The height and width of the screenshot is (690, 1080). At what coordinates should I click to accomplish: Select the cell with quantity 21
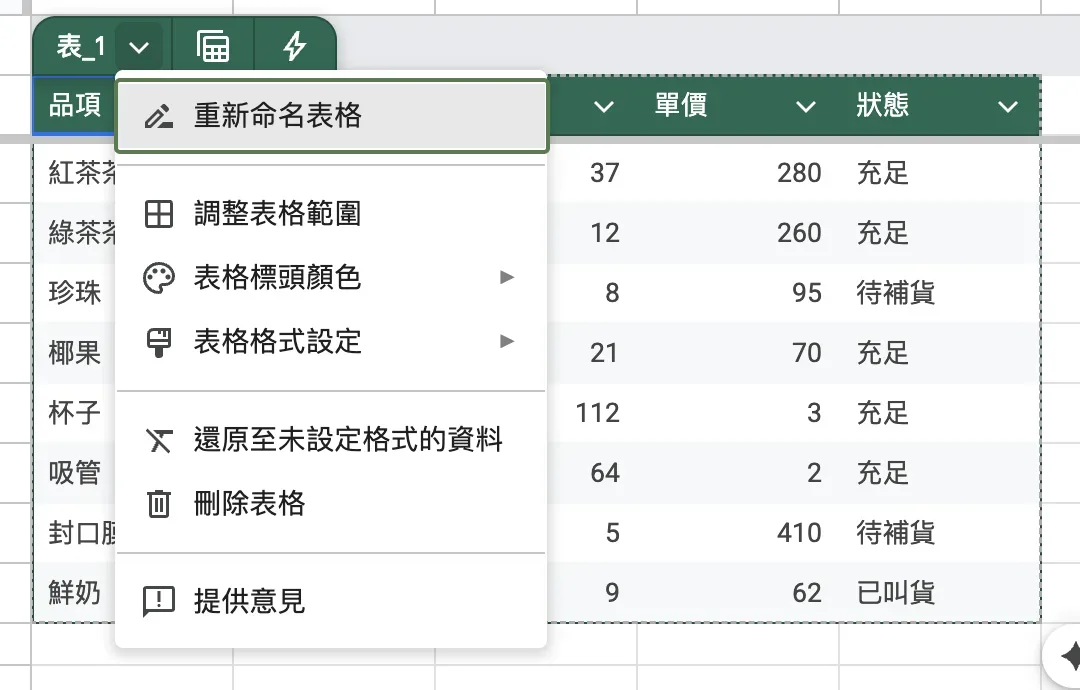coord(592,353)
